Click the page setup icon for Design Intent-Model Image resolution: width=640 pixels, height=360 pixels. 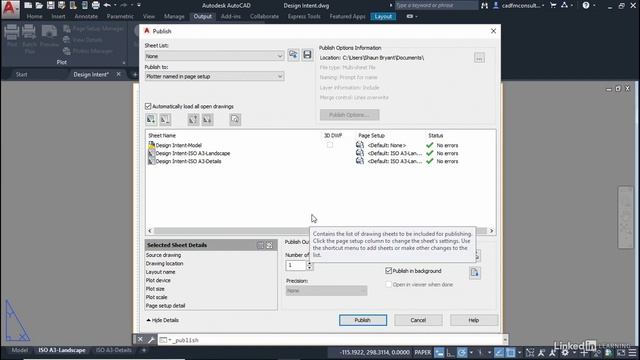(360, 145)
